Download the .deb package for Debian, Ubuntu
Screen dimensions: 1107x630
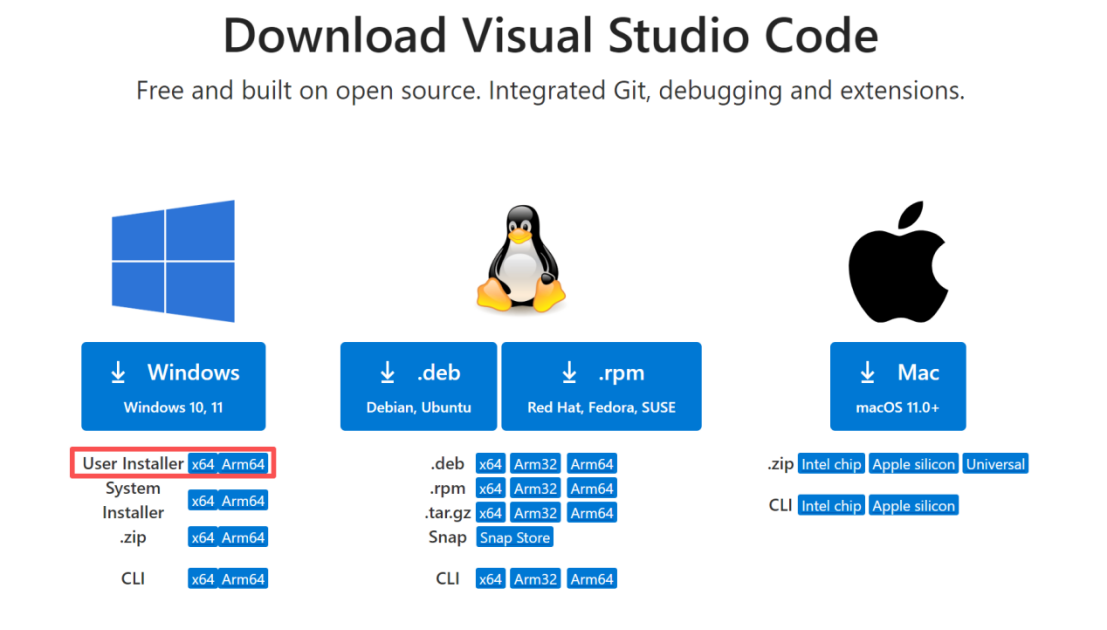419,386
